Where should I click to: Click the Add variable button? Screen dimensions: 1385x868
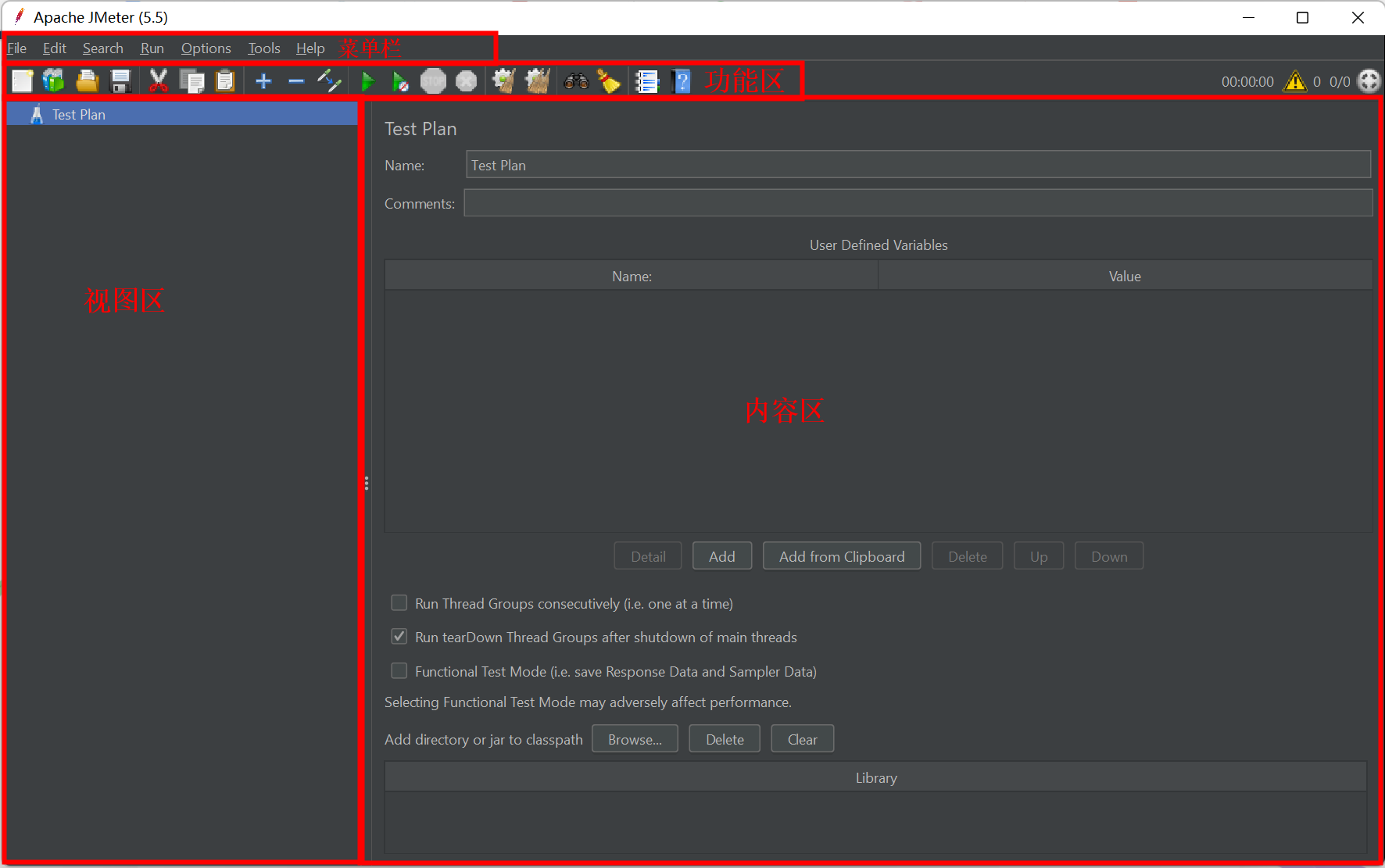(x=722, y=556)
